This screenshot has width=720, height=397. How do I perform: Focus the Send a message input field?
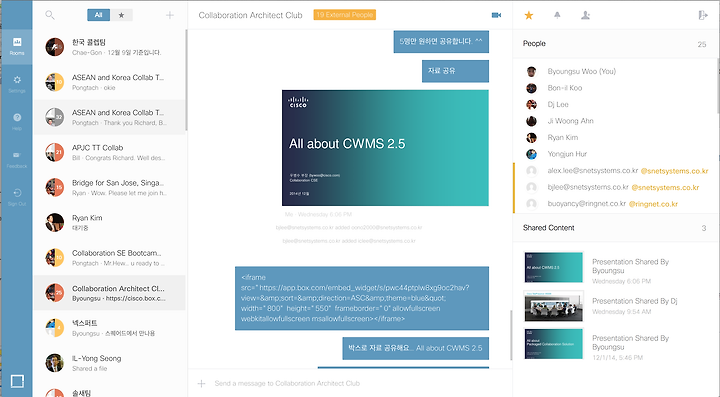point(358,383)
